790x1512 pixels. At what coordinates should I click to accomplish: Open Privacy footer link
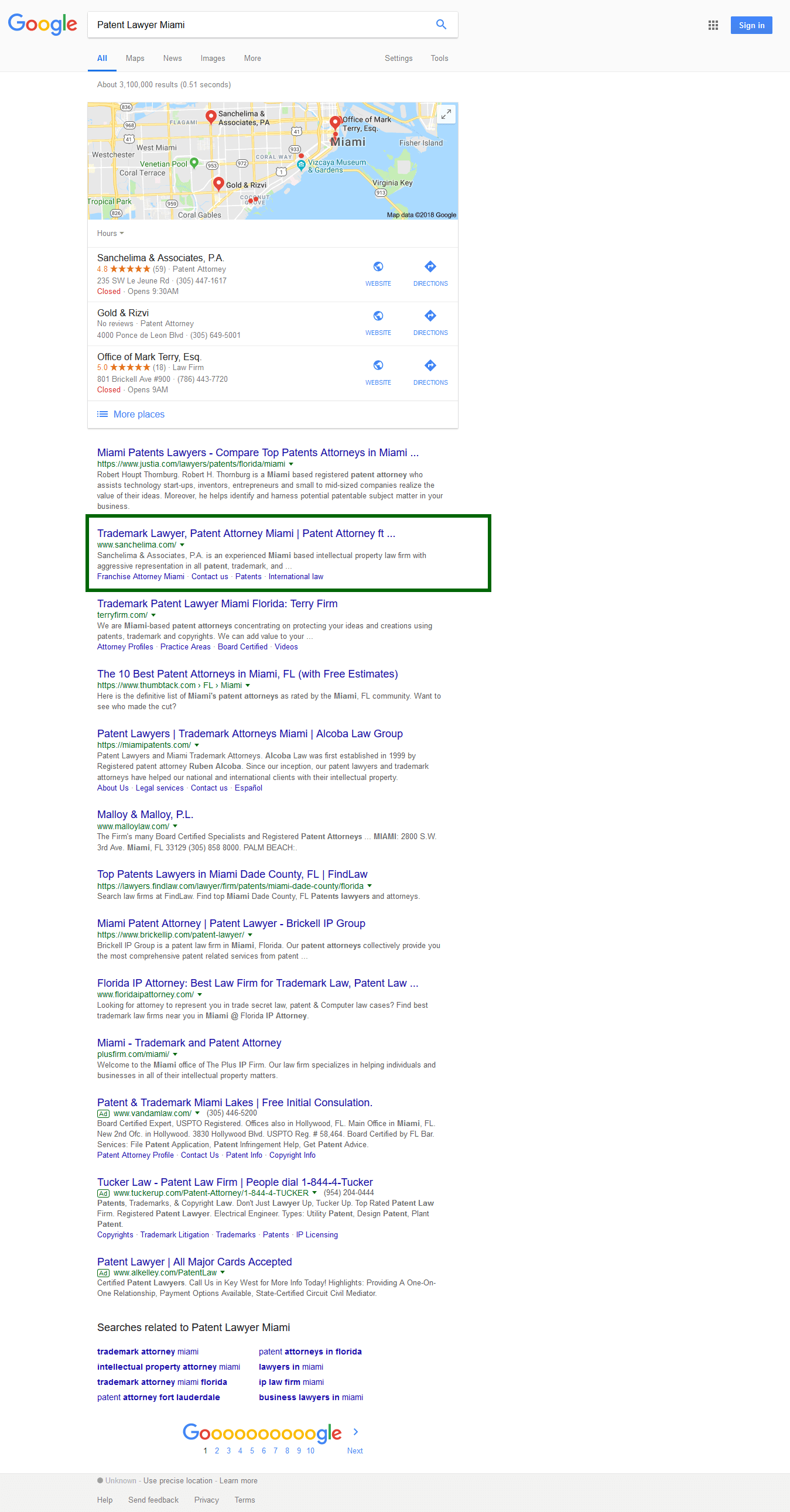(x=207, y=1500)
